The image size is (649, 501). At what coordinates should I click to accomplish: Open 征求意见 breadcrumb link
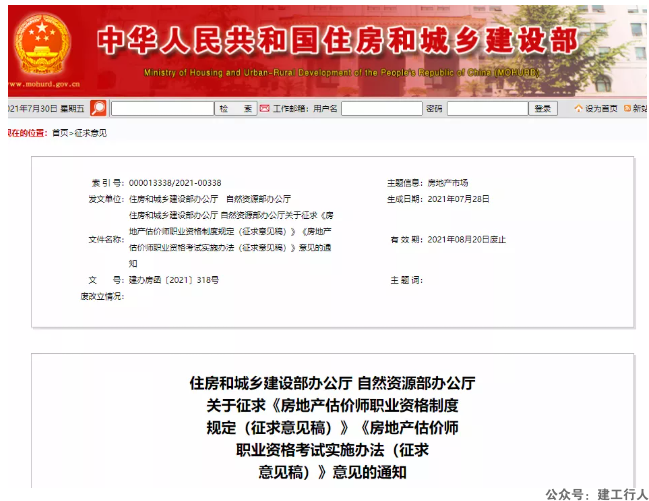point(91,133)
